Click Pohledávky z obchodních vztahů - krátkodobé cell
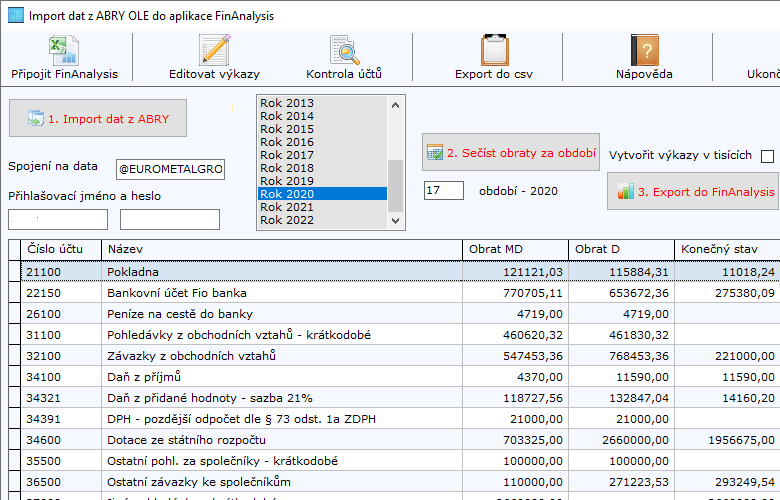 (282, 335)
